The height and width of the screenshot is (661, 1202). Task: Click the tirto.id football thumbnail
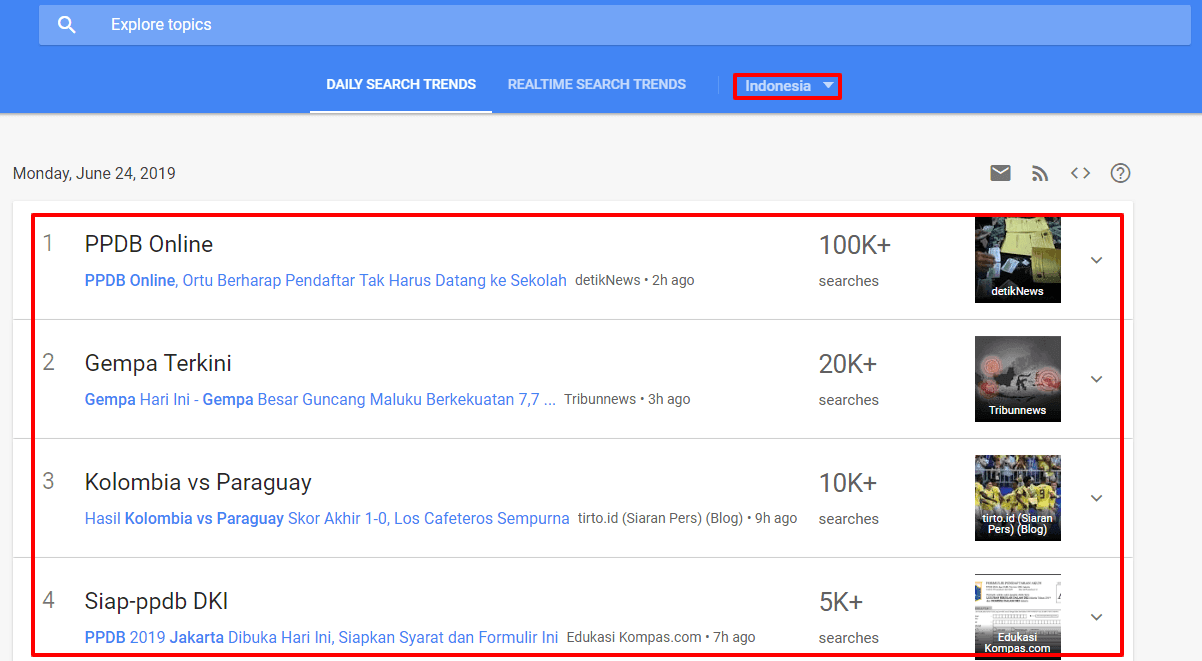click(1017, 497)
